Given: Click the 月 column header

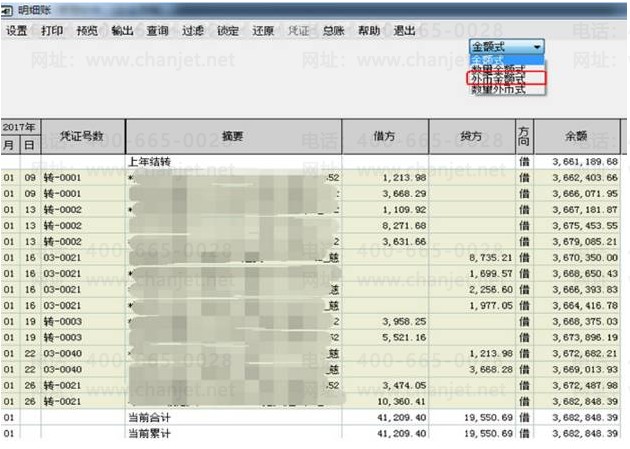Looking at the screenshot, I should pos(9,145).
